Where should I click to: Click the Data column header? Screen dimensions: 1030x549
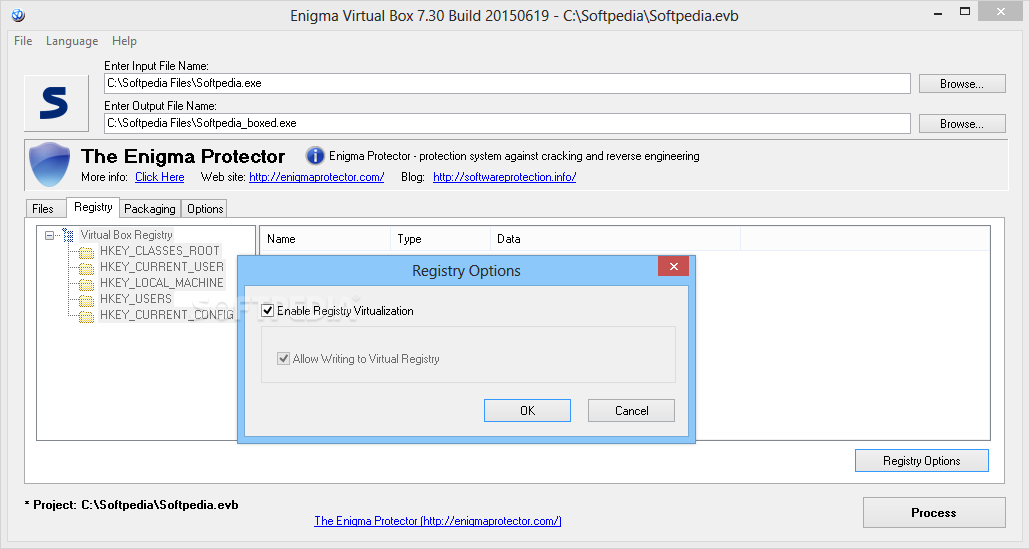click(615, 239)
